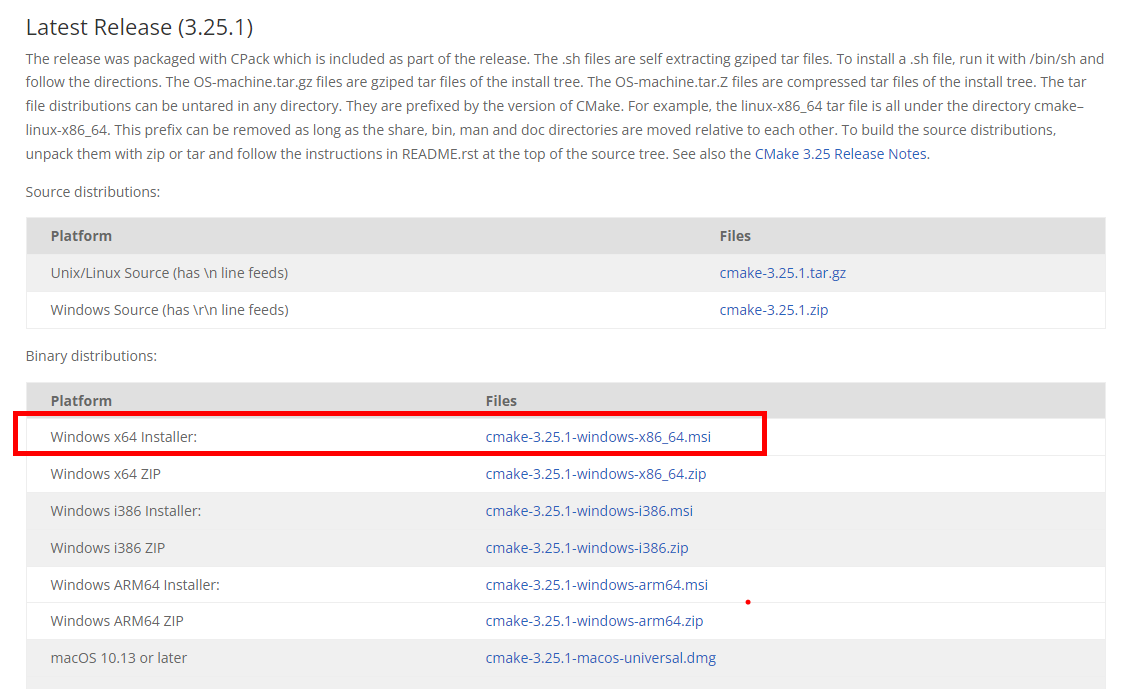Download cmake-3.25.1-windows-arm64.msi installer

597,584
